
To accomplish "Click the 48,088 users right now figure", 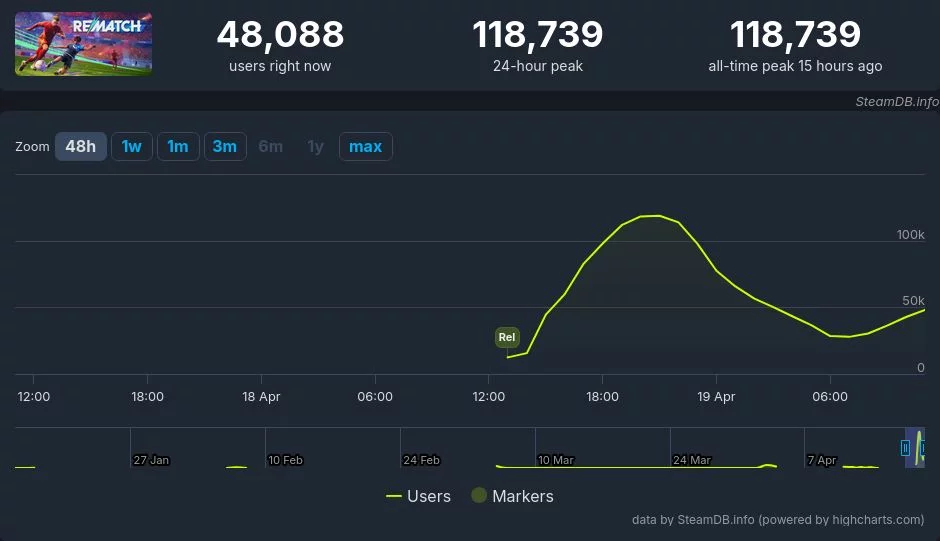I will tap(280, 34).
